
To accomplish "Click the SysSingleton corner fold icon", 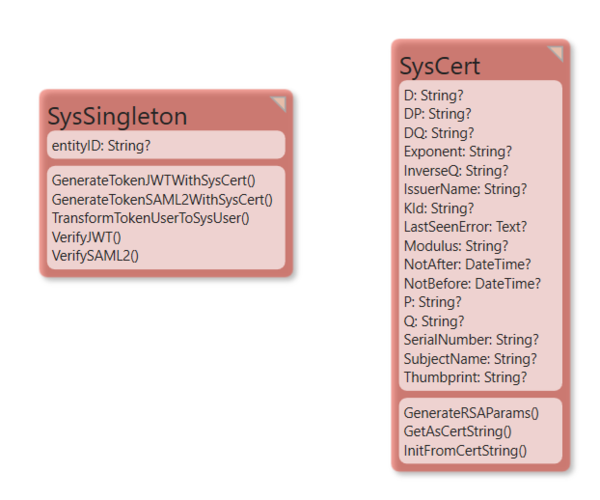I will (x=279, y=103).
